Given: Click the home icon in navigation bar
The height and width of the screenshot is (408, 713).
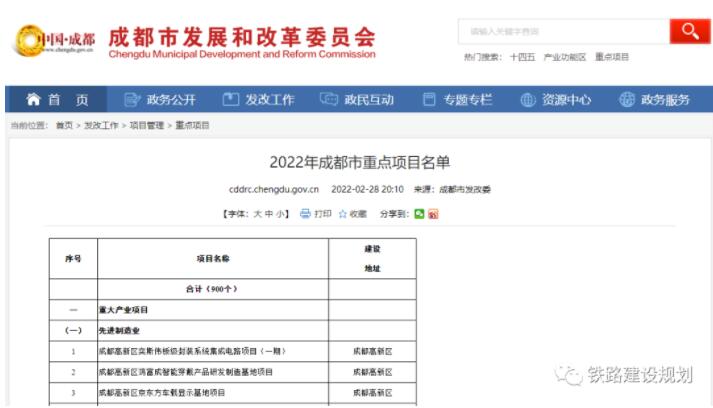Looking at the screenshot, I should tap(34, 100).
